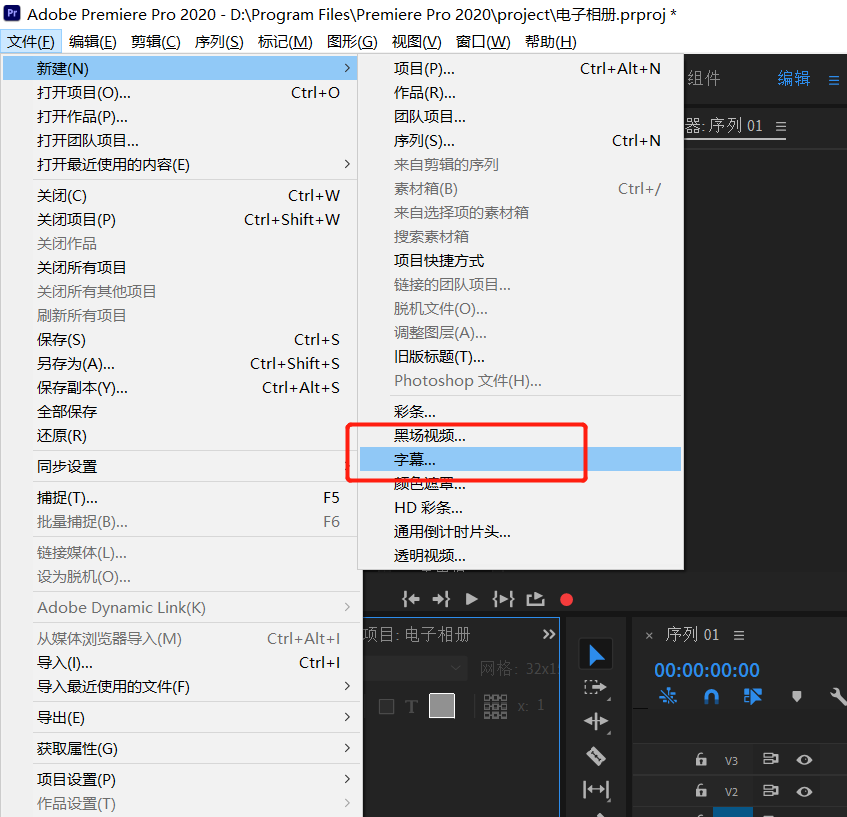Open the Sequence 01 panel menu
This screenshot has width=847, height=817.
(739, 635)
